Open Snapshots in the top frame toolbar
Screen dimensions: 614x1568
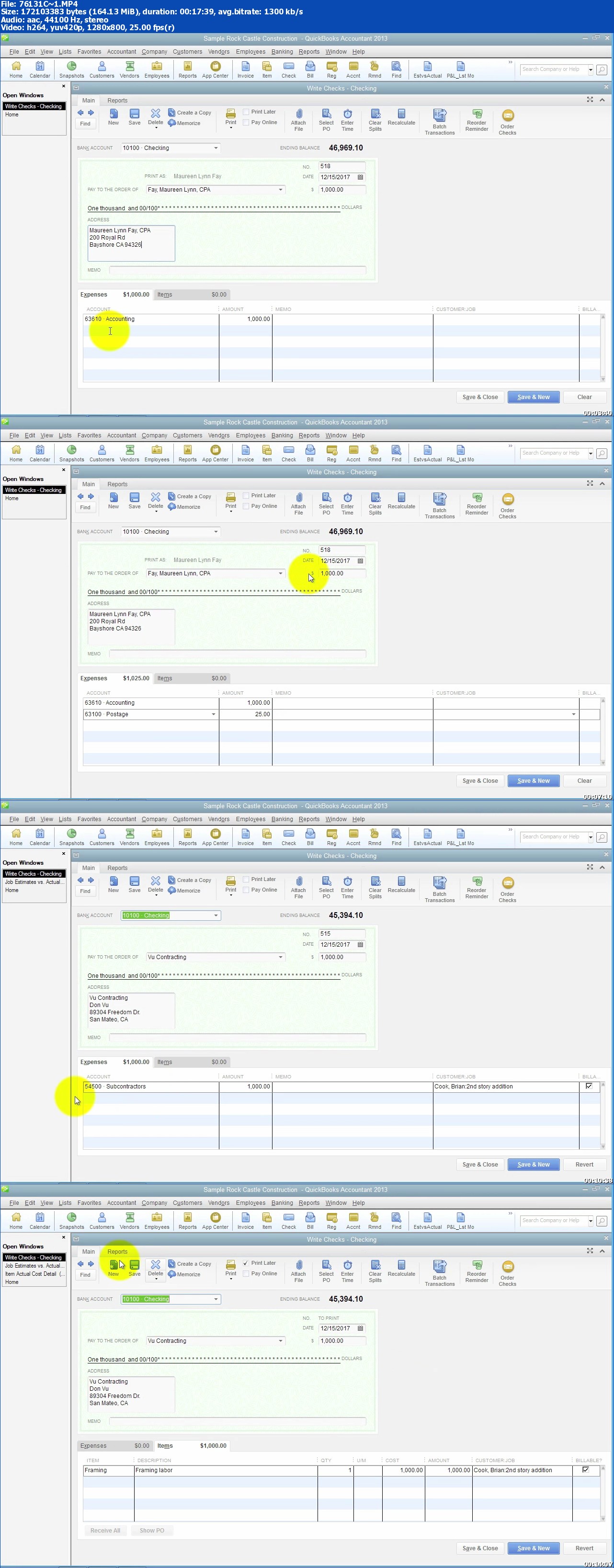click(x=71, y=69)
